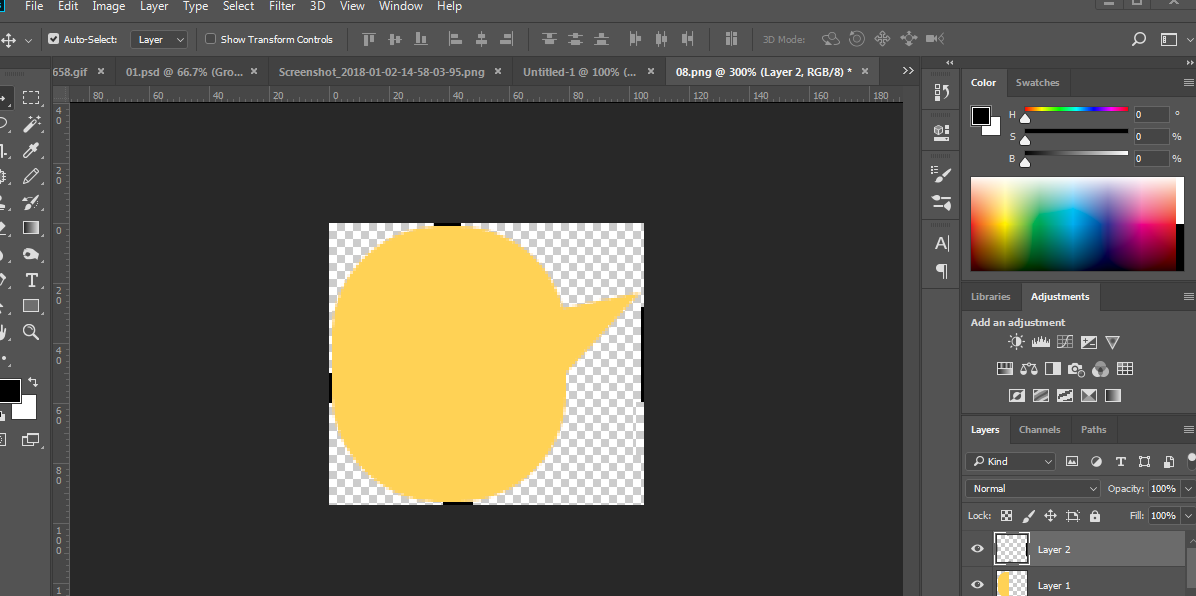Switch to the Channels tab
This screenshot has height=596, width=1196.
click(x=1040, y=430)
